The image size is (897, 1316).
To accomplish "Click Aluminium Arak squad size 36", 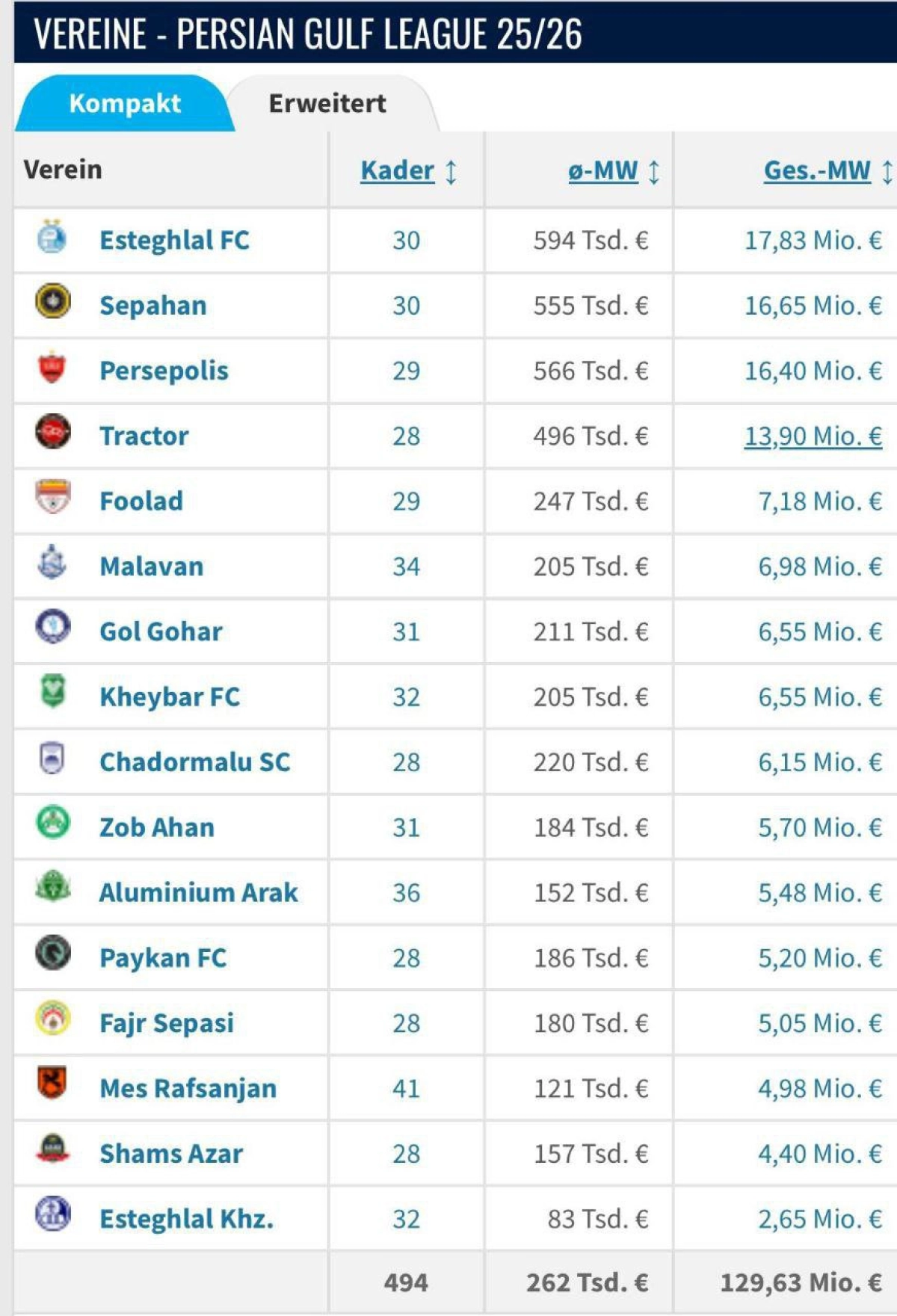I will [x=406, y=892].
